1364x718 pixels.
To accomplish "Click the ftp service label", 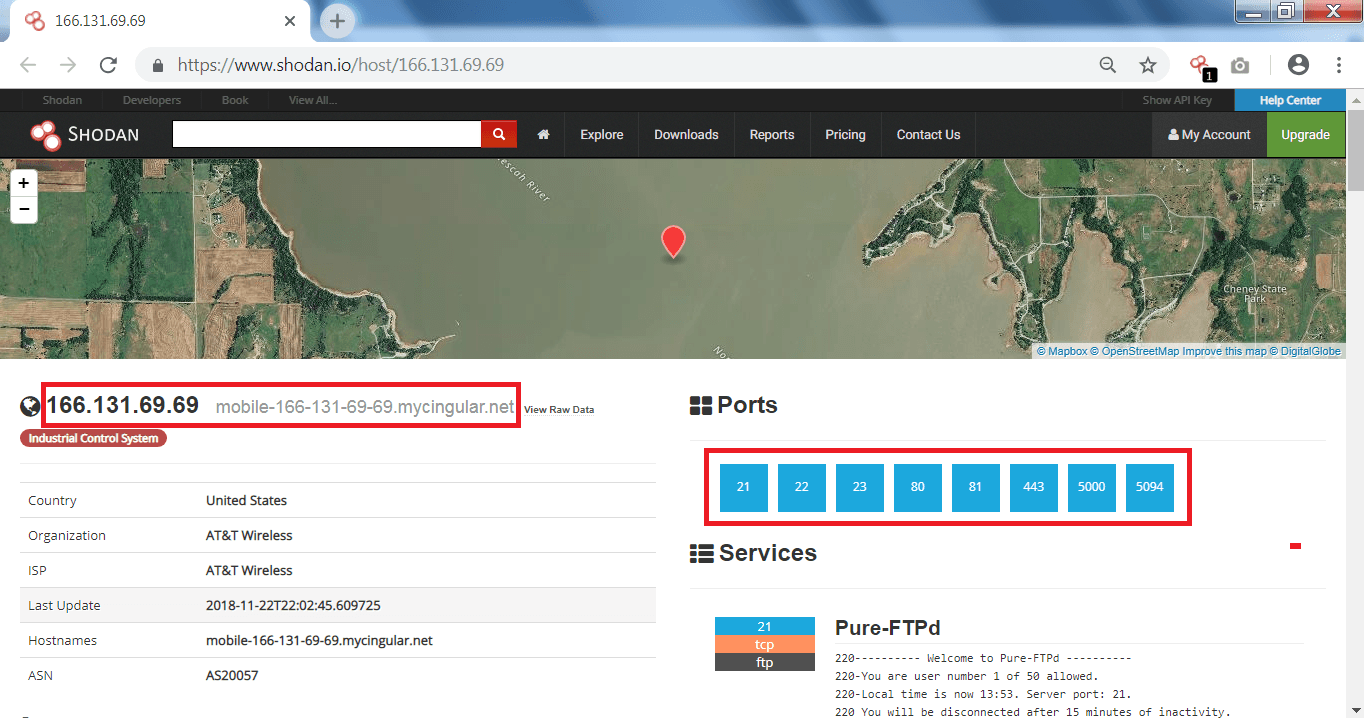I will point(764,662).
